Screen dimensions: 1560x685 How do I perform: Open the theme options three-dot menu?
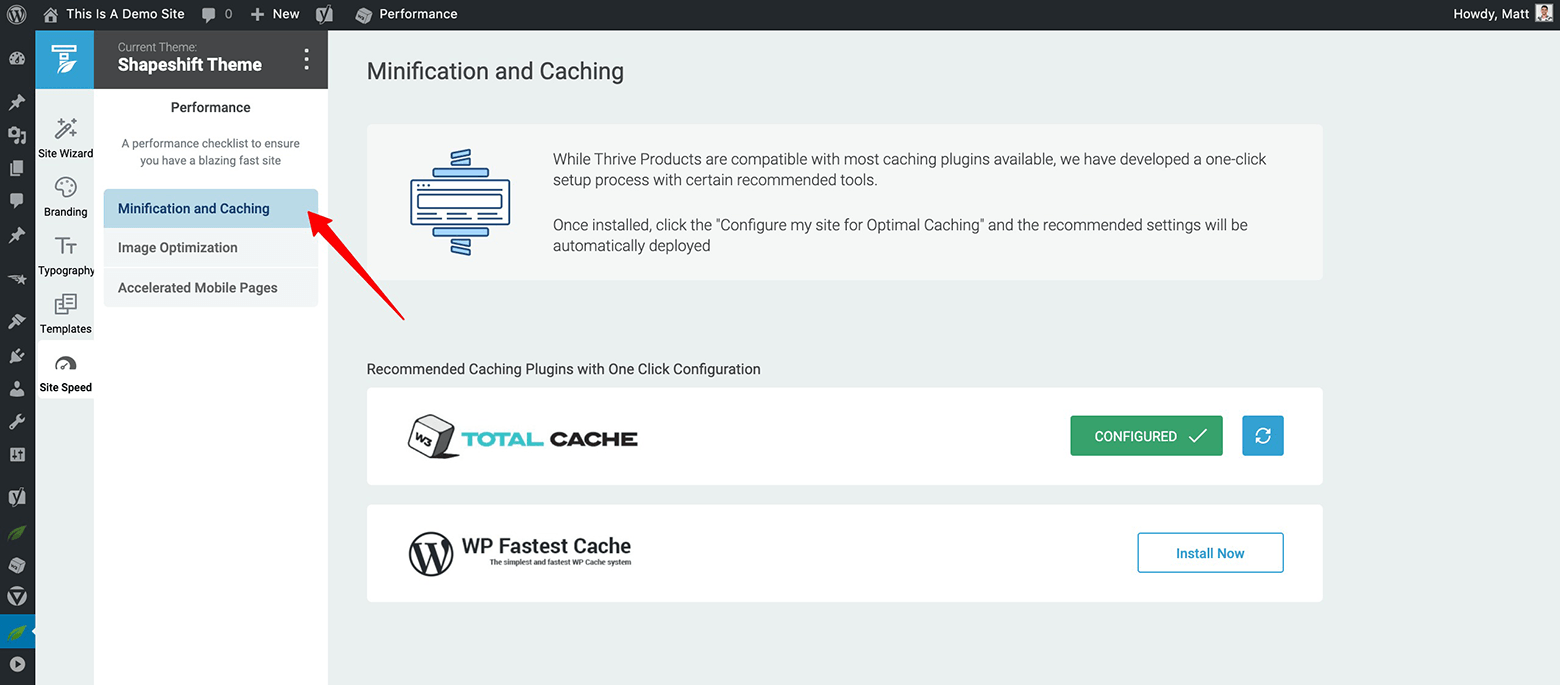point(306,60)
